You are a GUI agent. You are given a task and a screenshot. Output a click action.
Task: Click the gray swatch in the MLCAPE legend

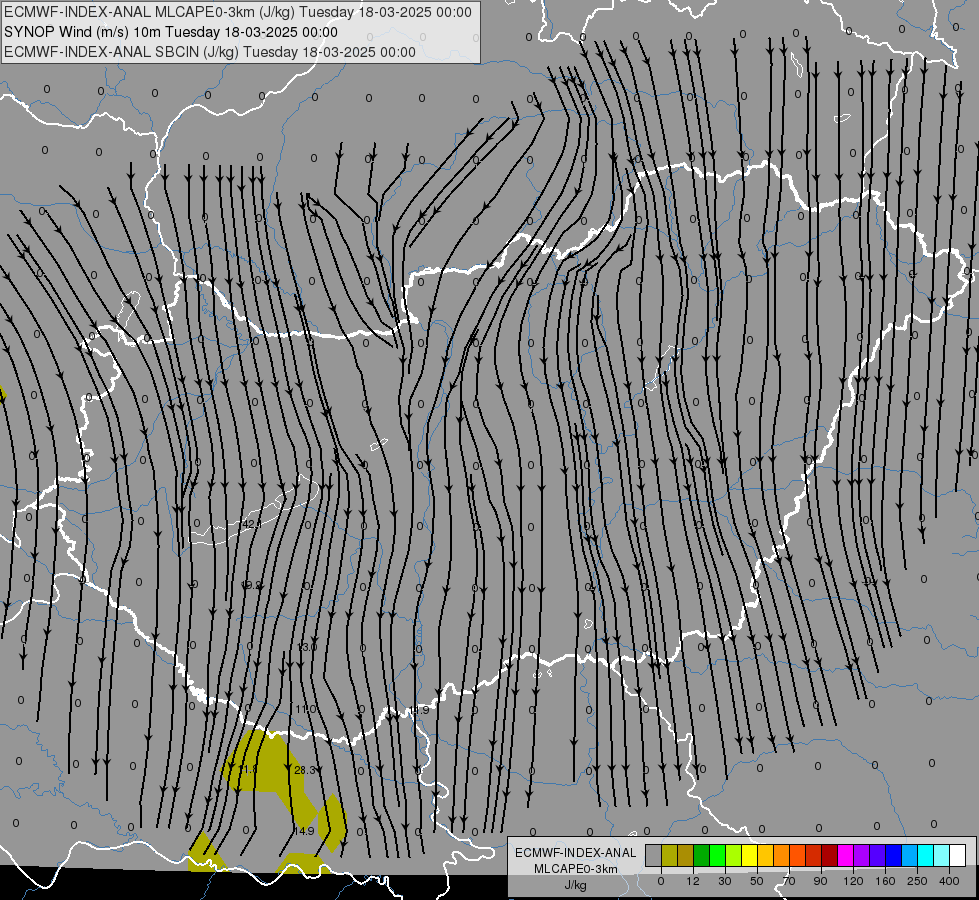pyautogui.click(x=654, y=855)
